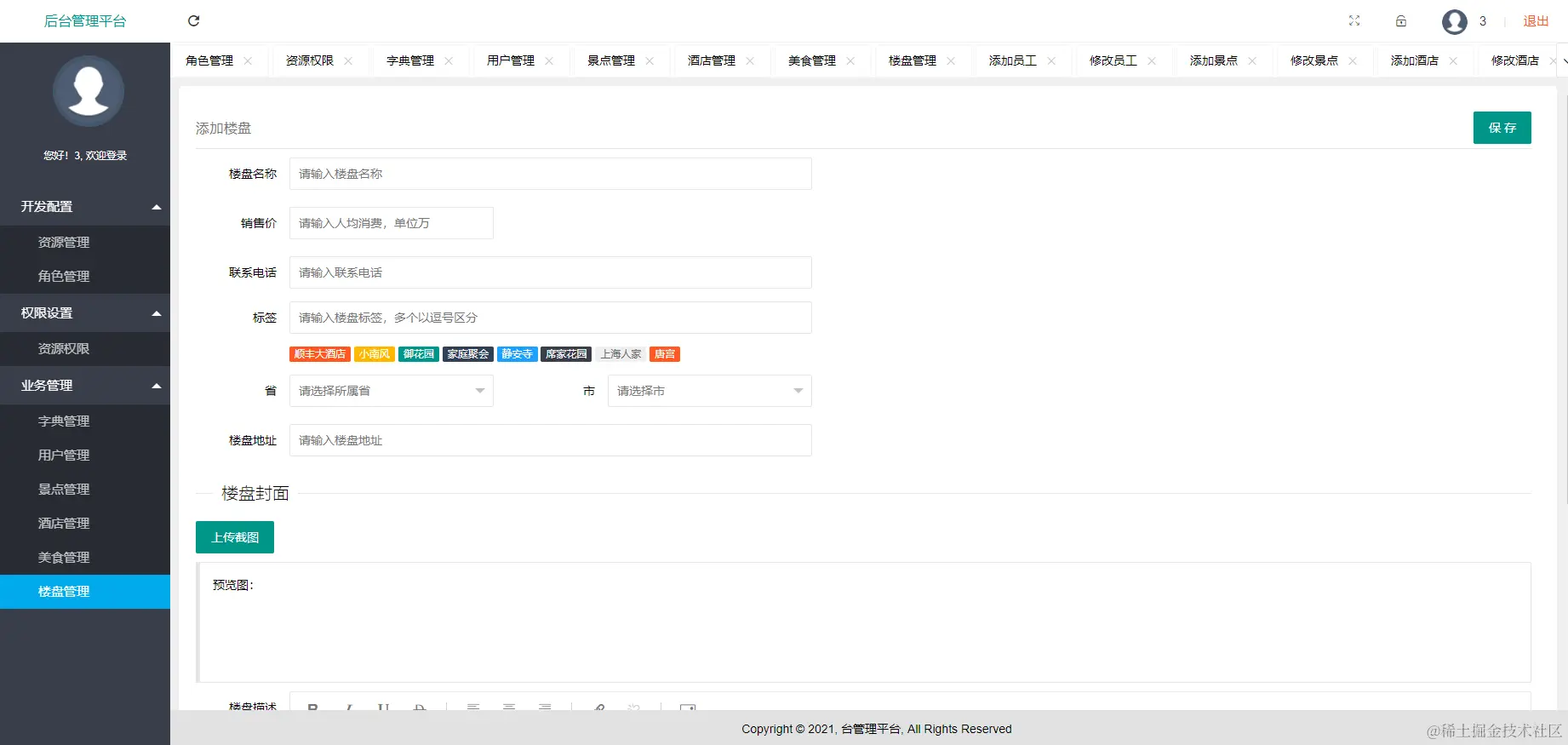The width and height of the screenshot is (1568, 745).
Task: Click the 后台管理平台 logo title
Action: point(85,21)
